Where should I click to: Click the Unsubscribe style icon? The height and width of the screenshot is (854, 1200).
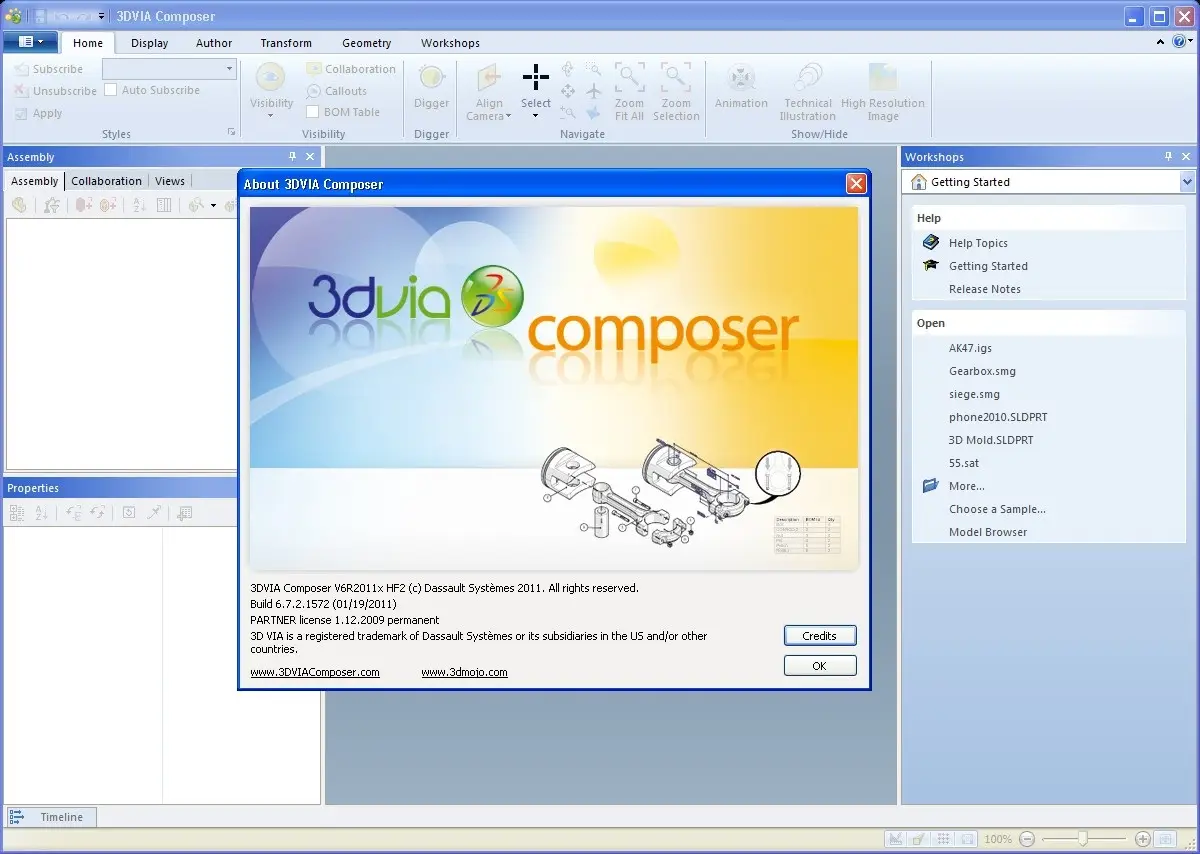pos(21,91)
